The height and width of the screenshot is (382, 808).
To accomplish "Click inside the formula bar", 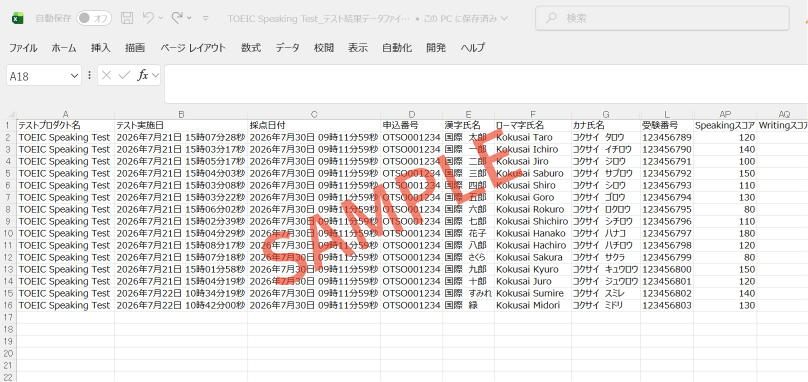I will (486, 84).
